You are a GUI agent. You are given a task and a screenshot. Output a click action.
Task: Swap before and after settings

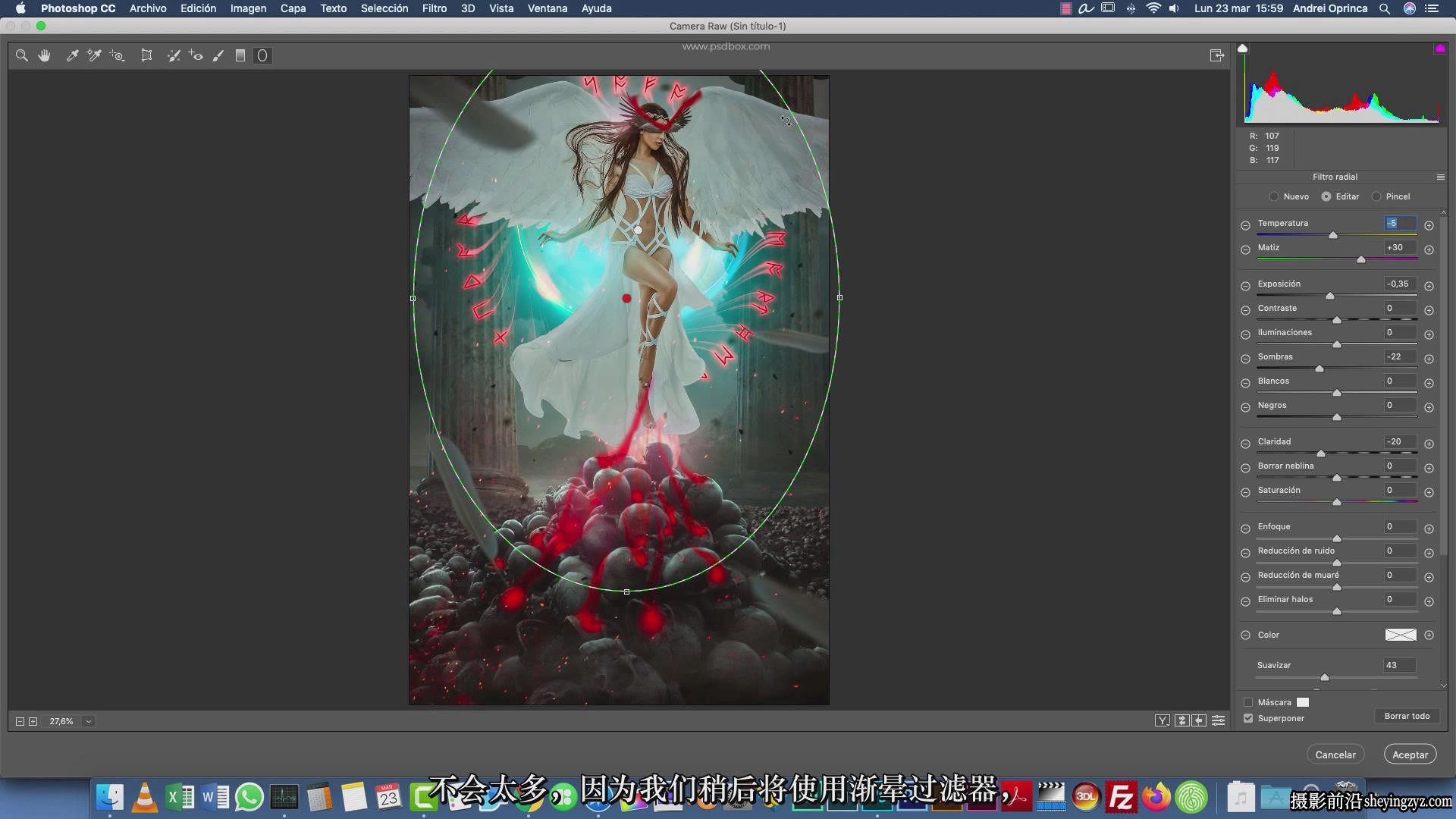click(x=1181, y=720)
